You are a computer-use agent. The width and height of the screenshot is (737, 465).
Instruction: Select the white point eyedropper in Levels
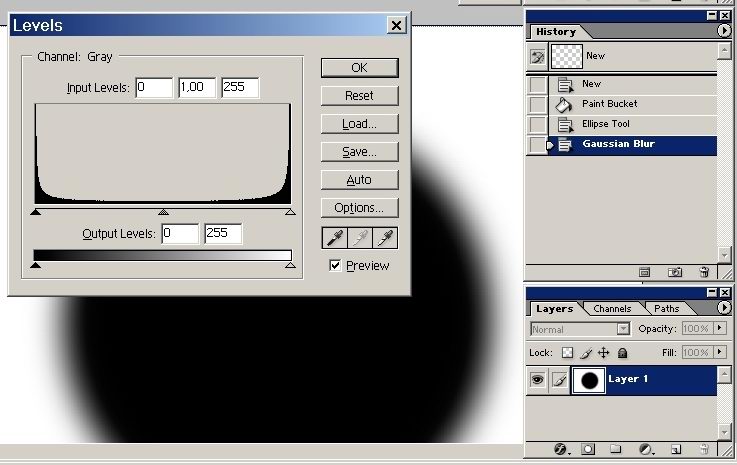tap(385, 237)
